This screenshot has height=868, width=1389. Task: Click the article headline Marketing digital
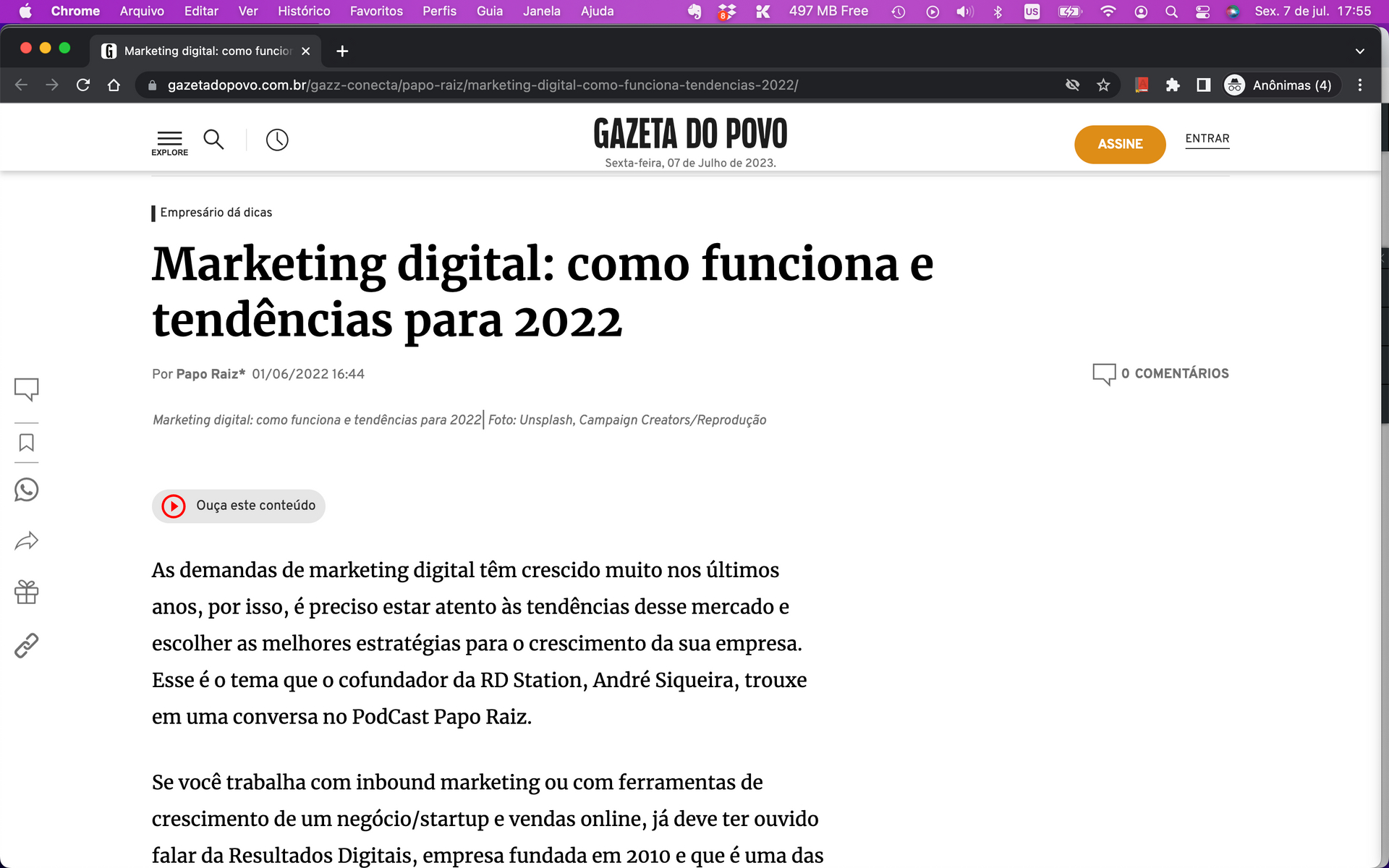[x=543, y=292]
